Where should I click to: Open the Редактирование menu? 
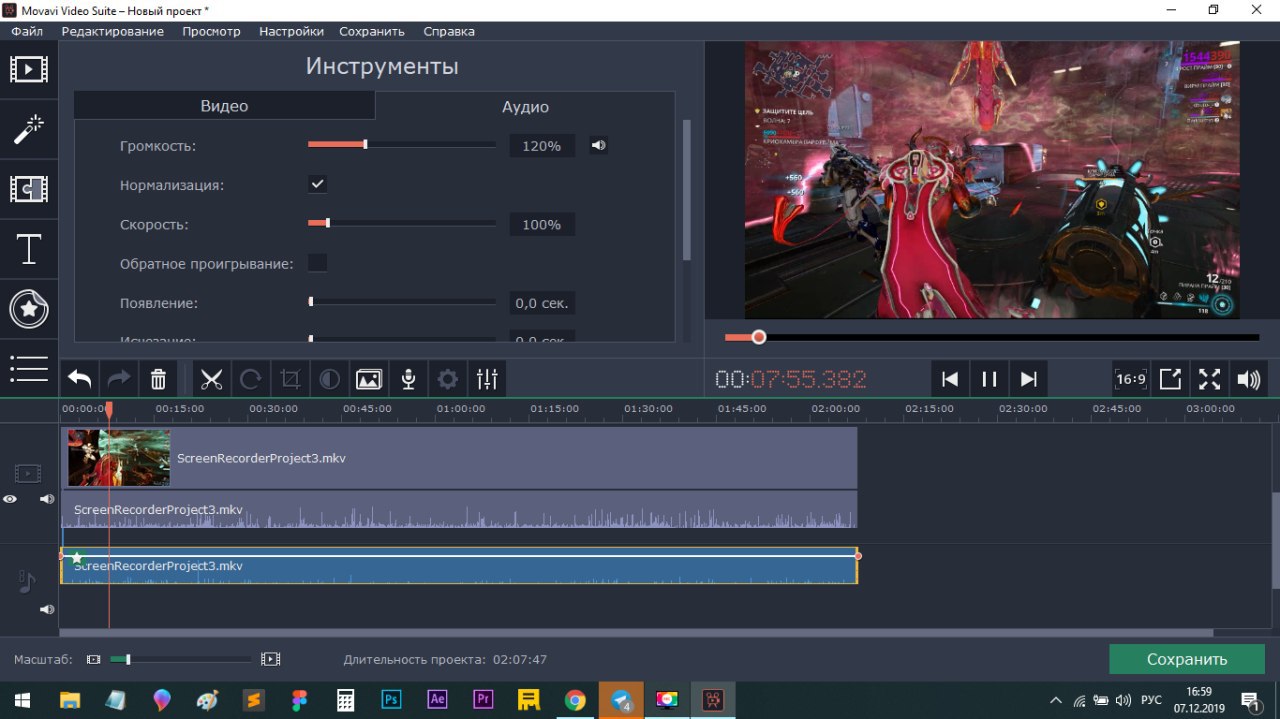click(x=113, y=31)
